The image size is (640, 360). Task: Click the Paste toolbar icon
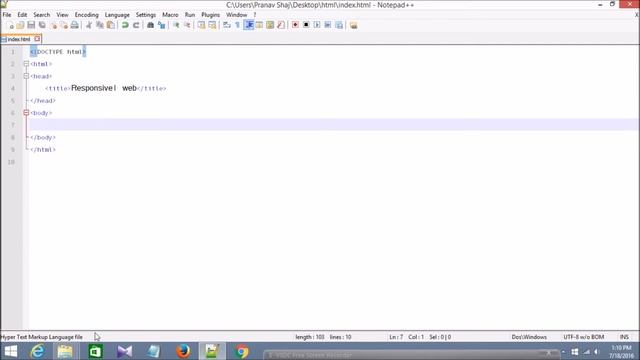(x=111, y=25)
